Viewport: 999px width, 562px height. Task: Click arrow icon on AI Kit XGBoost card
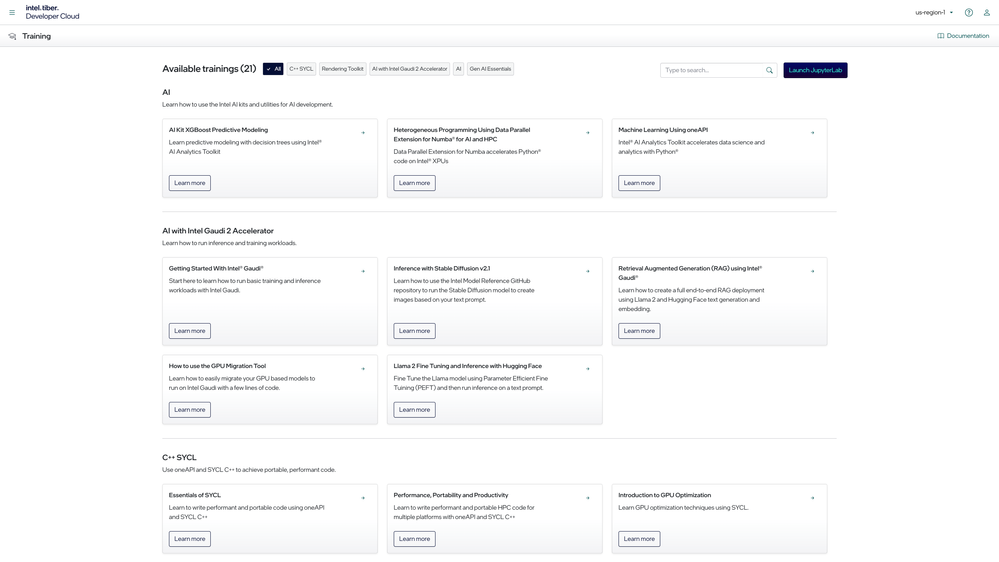[363, 132]
